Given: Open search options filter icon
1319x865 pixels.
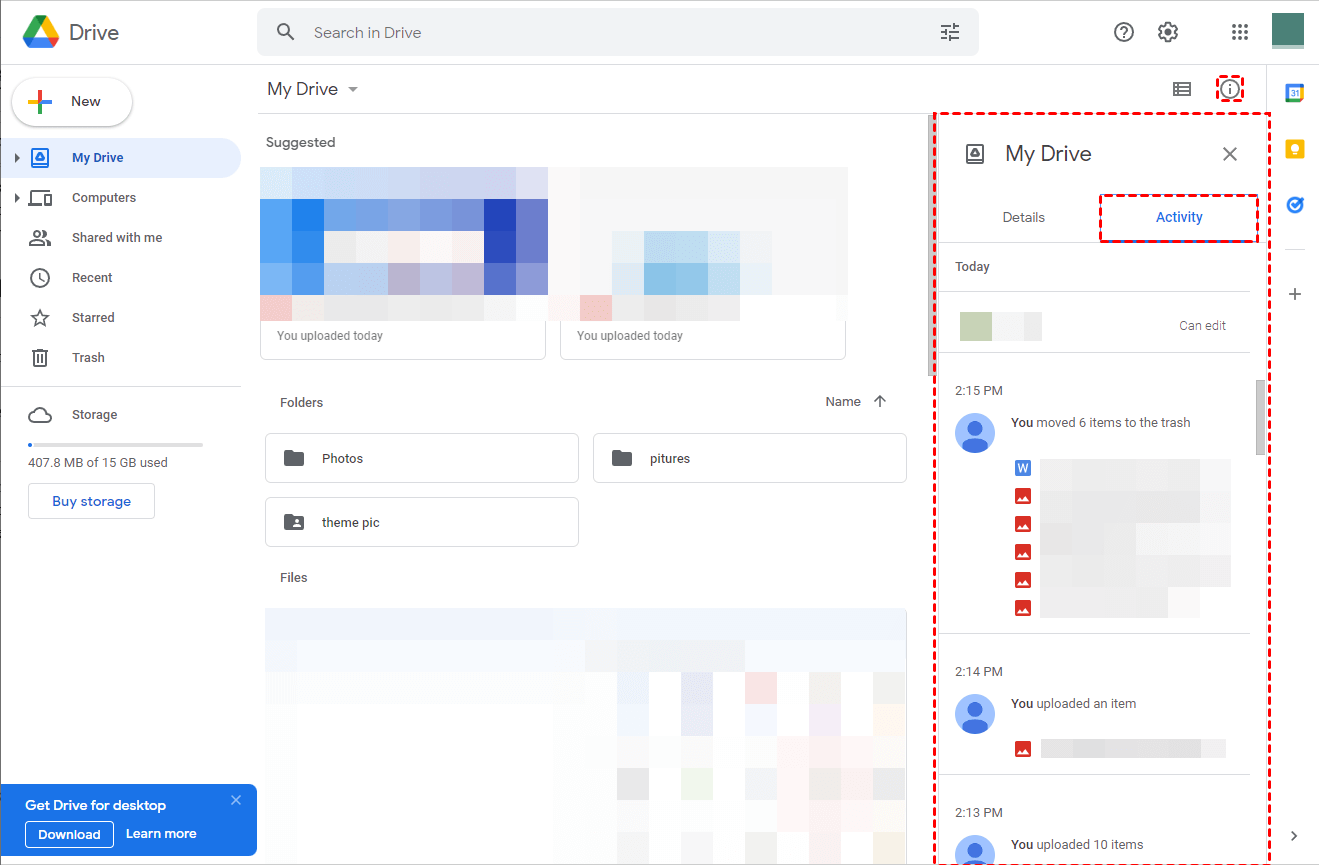Looking at the screenshot, I should point(950,32).
